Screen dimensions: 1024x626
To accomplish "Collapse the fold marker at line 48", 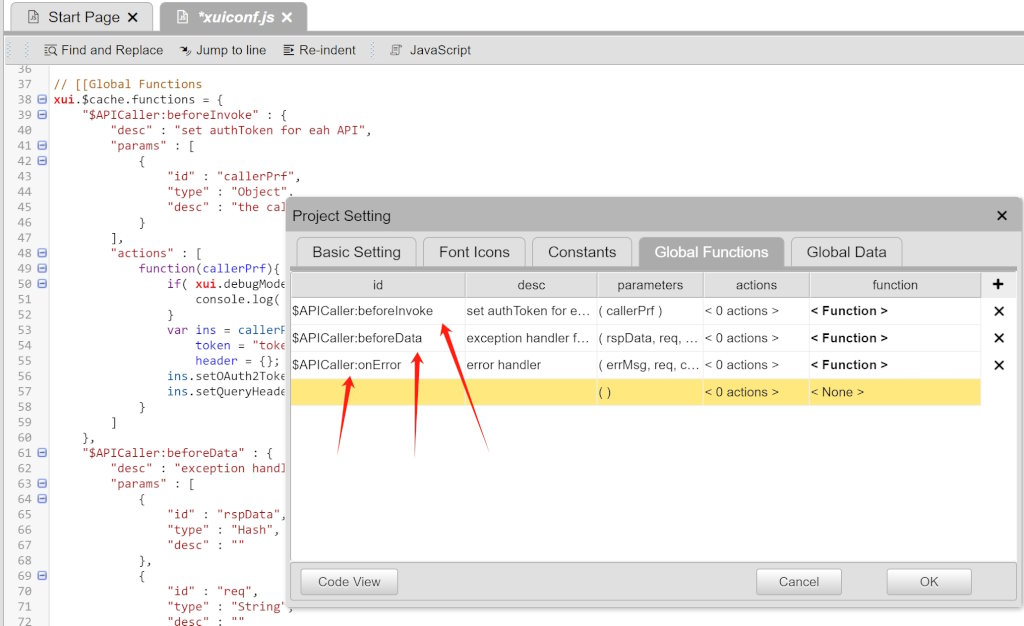I will (42, 253).
